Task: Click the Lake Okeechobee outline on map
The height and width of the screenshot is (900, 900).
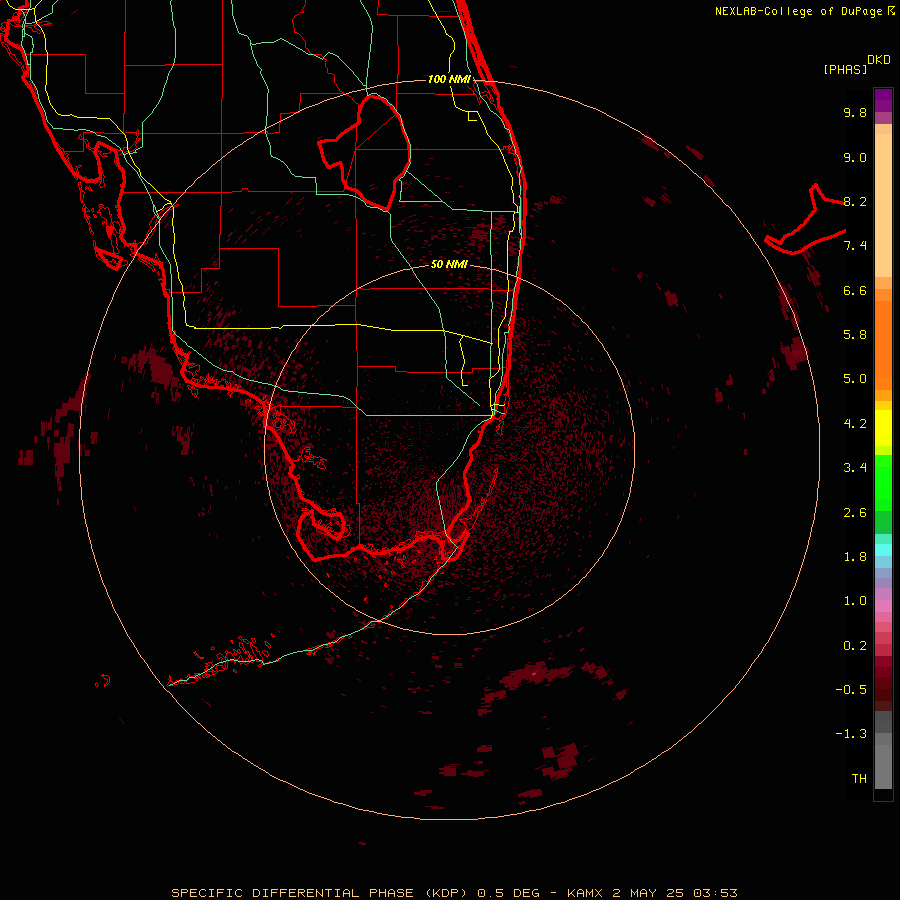Action: click(365, 152)
